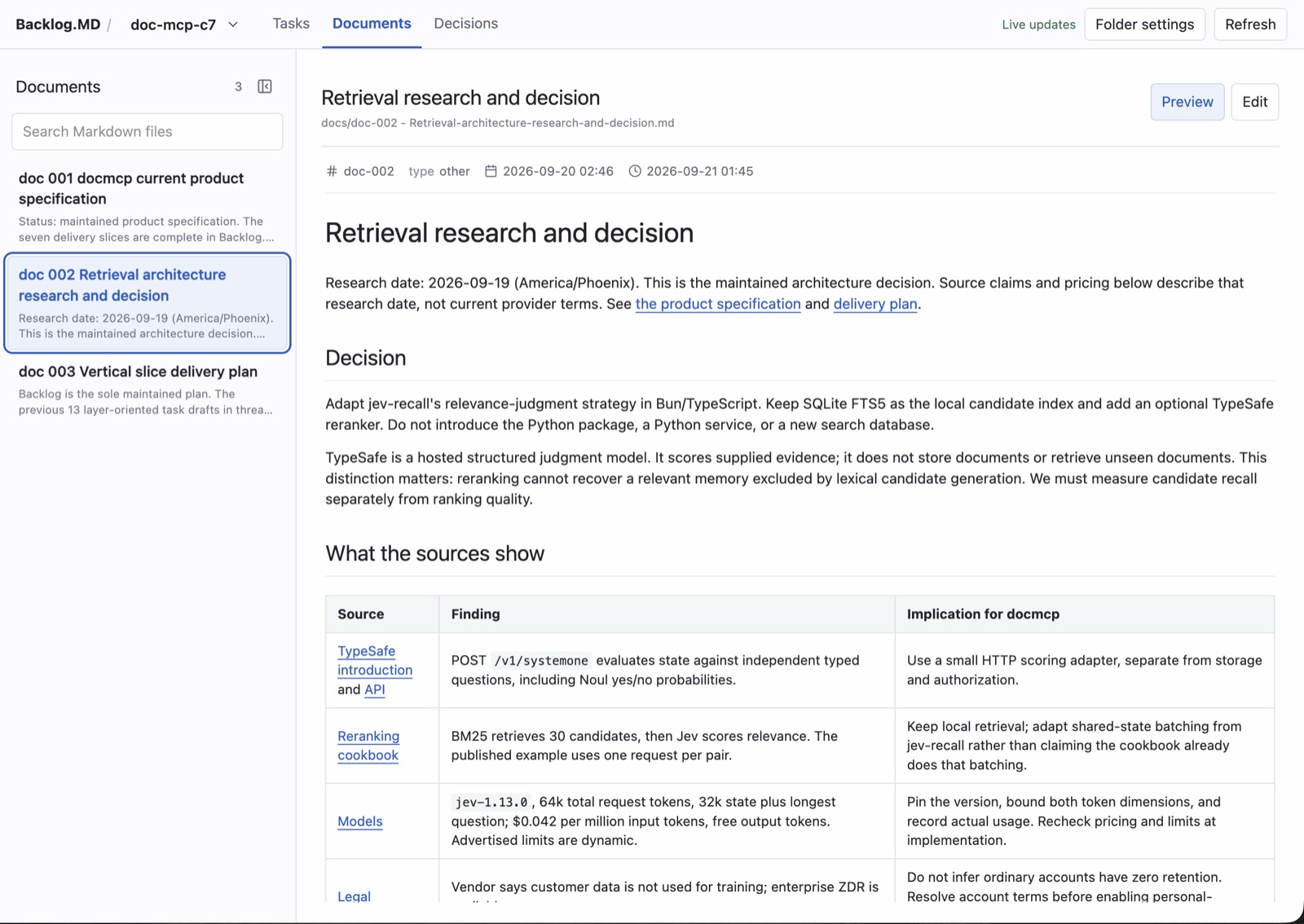The width and height of the screenshot is (1304, 924).
Task: Open the Reranking cookbook link
Action: coord(368,746)
